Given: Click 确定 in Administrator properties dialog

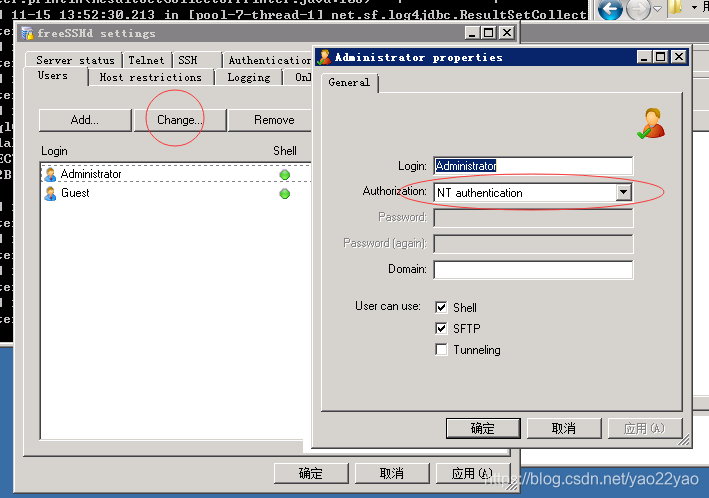Looking at the screenshot, I should [x=483, y=428].
